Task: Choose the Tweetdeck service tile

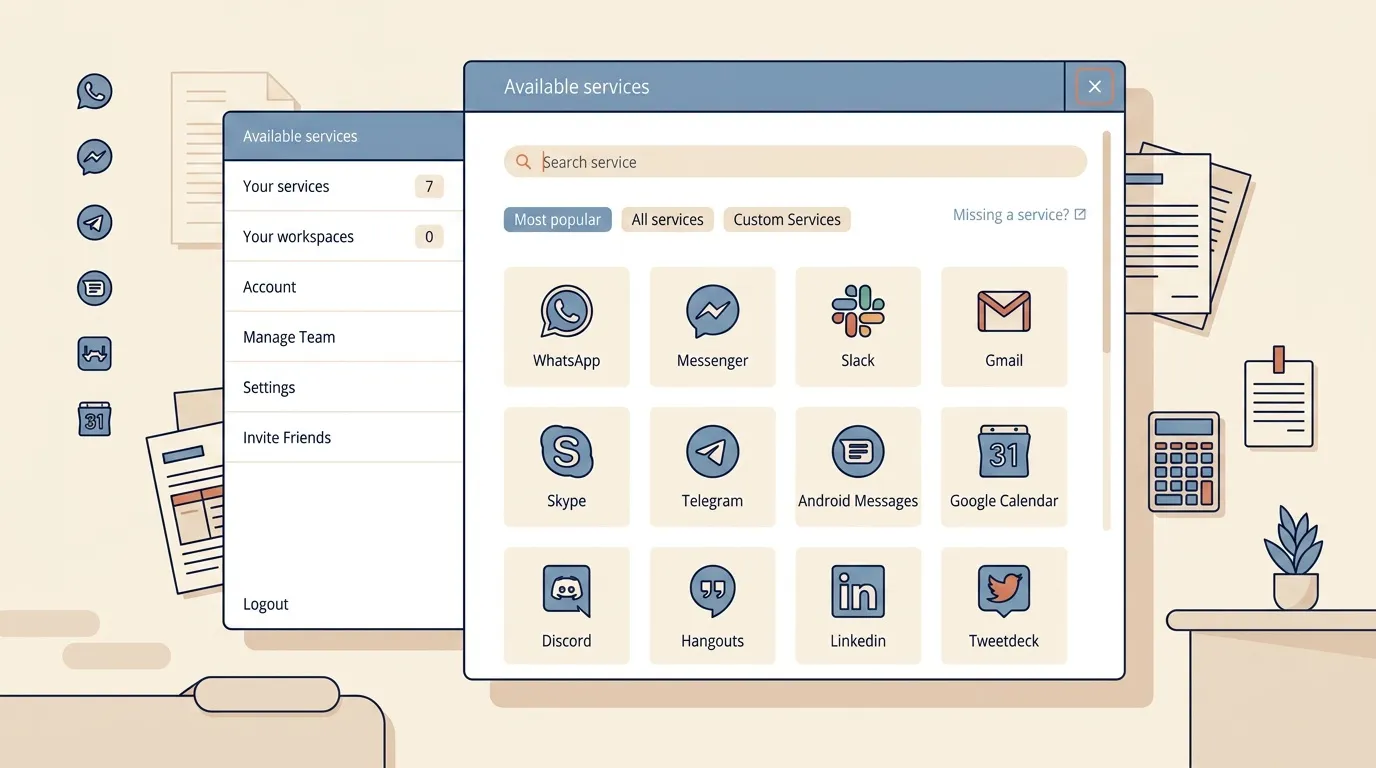Action: pyautogui.click(x=1004, y=606)
